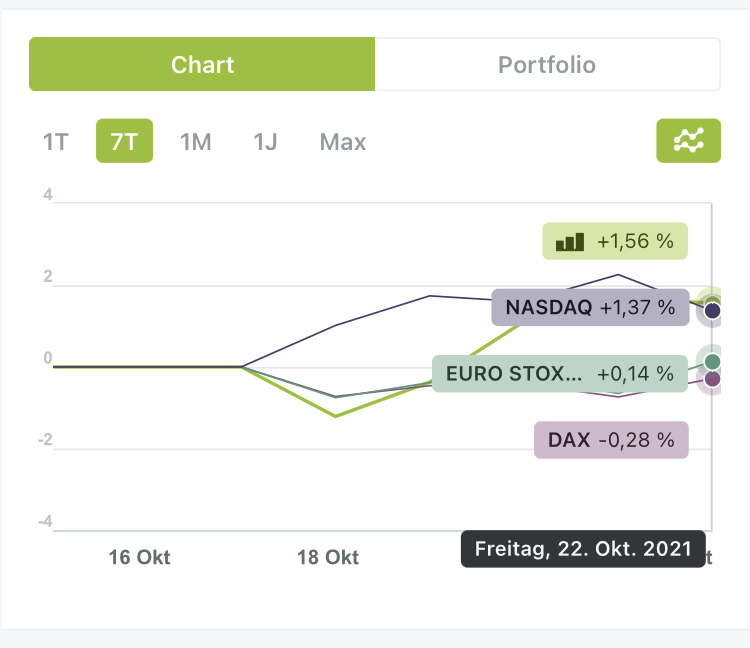Toggle the benchmark comparison chart icon
The height and width of the screenshot is (648, 750).
coord(688,141)
